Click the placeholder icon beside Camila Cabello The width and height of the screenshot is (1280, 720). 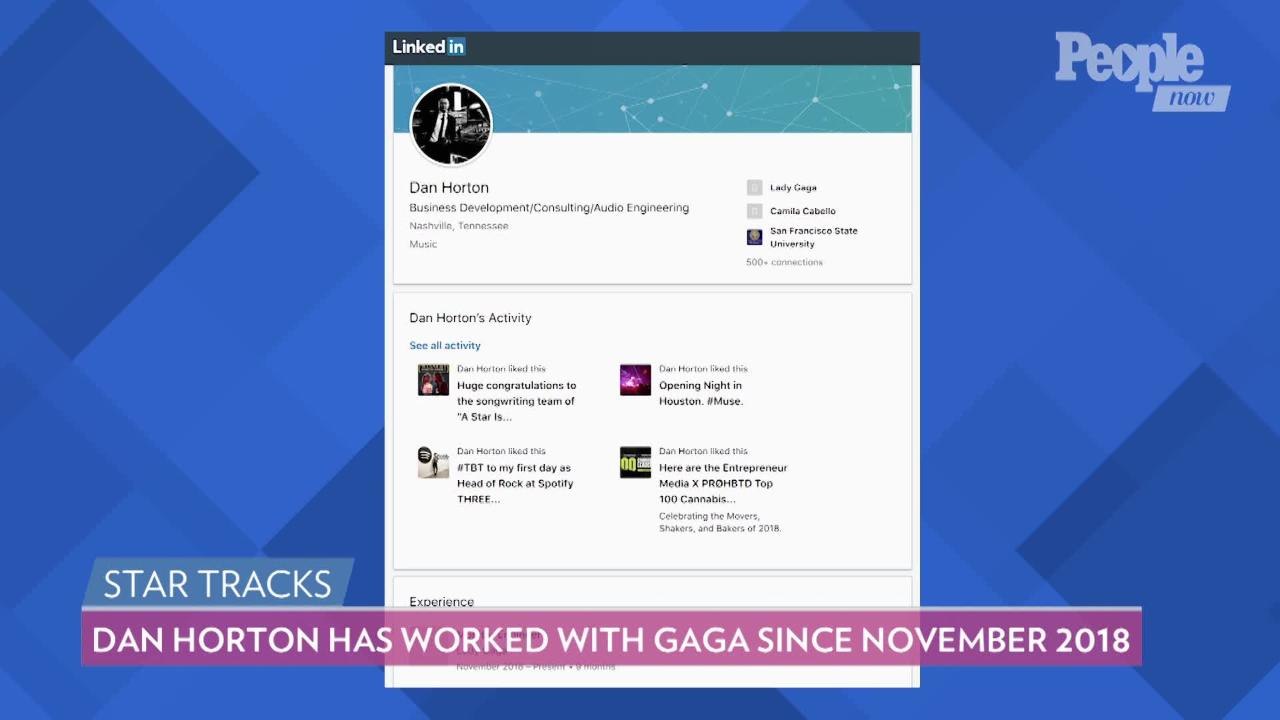[x=754, y=211]
